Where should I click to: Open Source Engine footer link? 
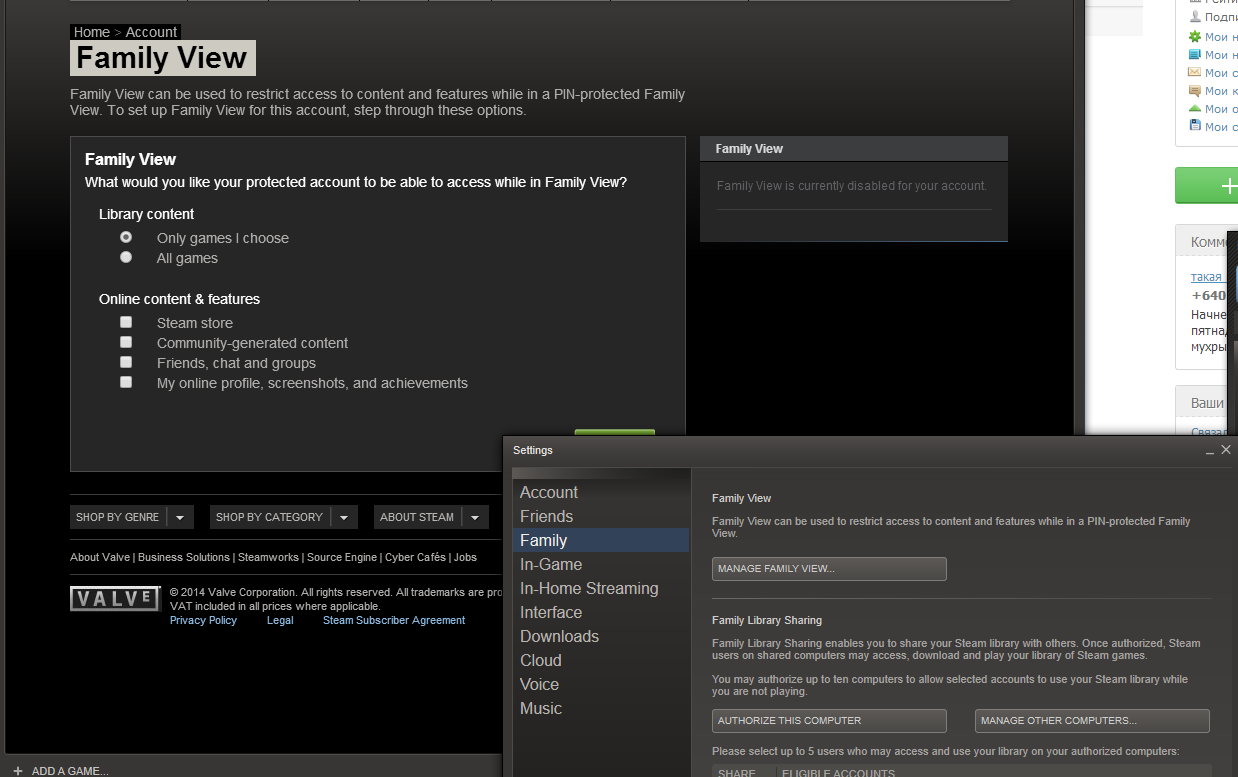pos(342,557)
